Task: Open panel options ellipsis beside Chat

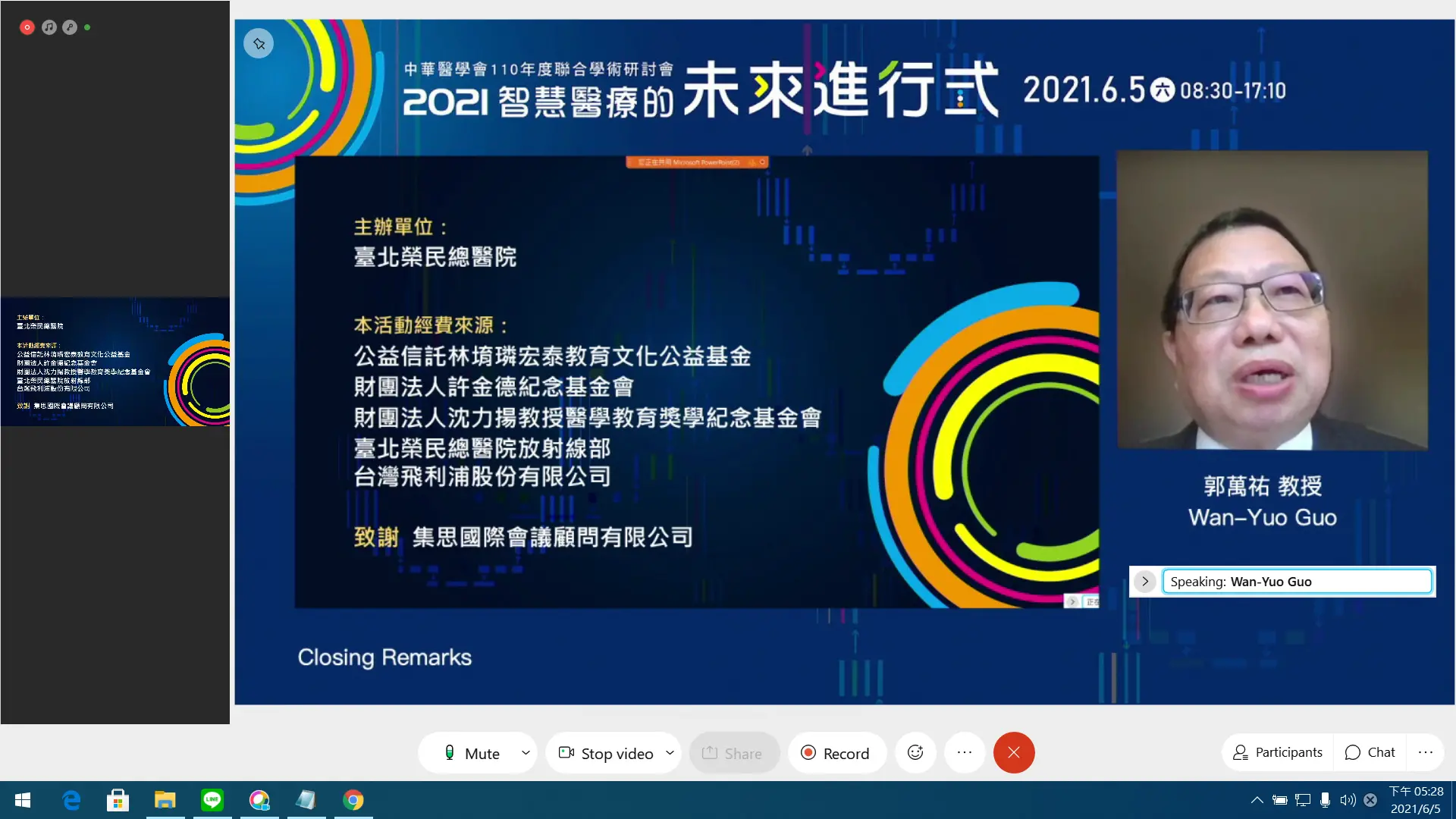Action: 1426,752
